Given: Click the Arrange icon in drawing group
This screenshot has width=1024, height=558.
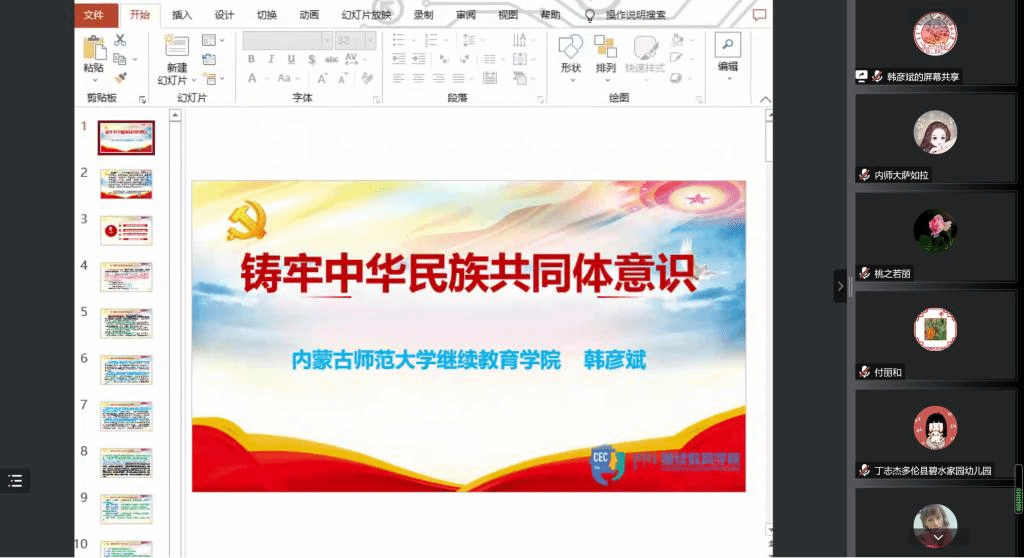Looking at the screenshot, I should coord(605,47).
